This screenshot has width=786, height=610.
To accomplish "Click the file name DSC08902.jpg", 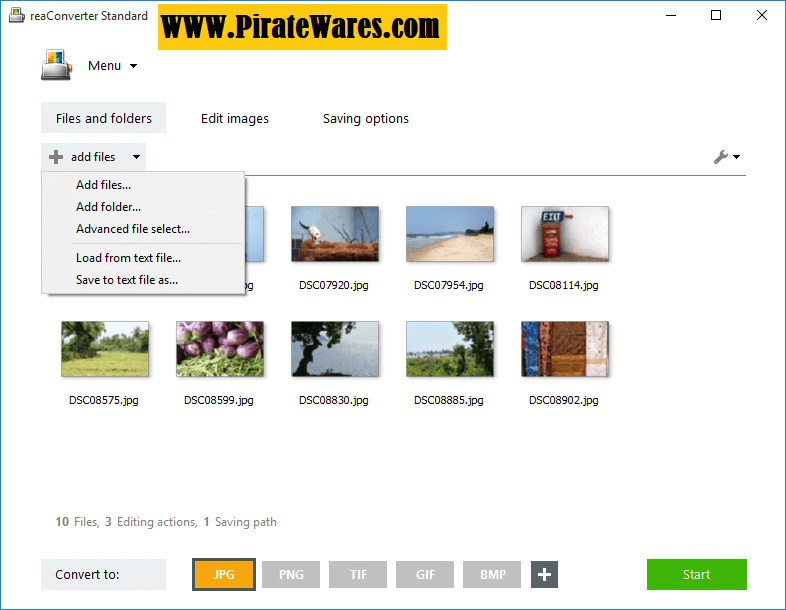I will [x=564, y=400].
